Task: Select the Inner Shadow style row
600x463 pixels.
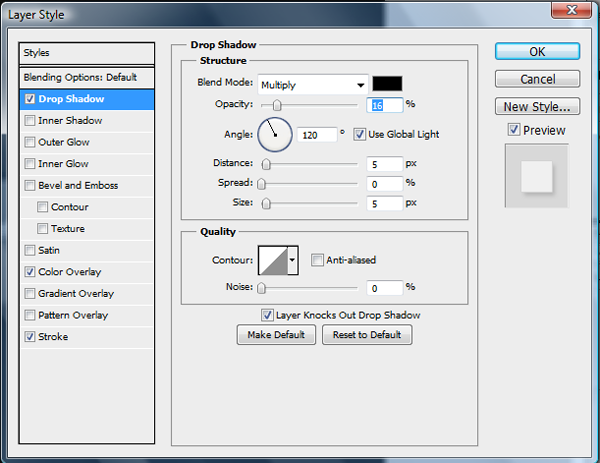Action: coord(87,121)
